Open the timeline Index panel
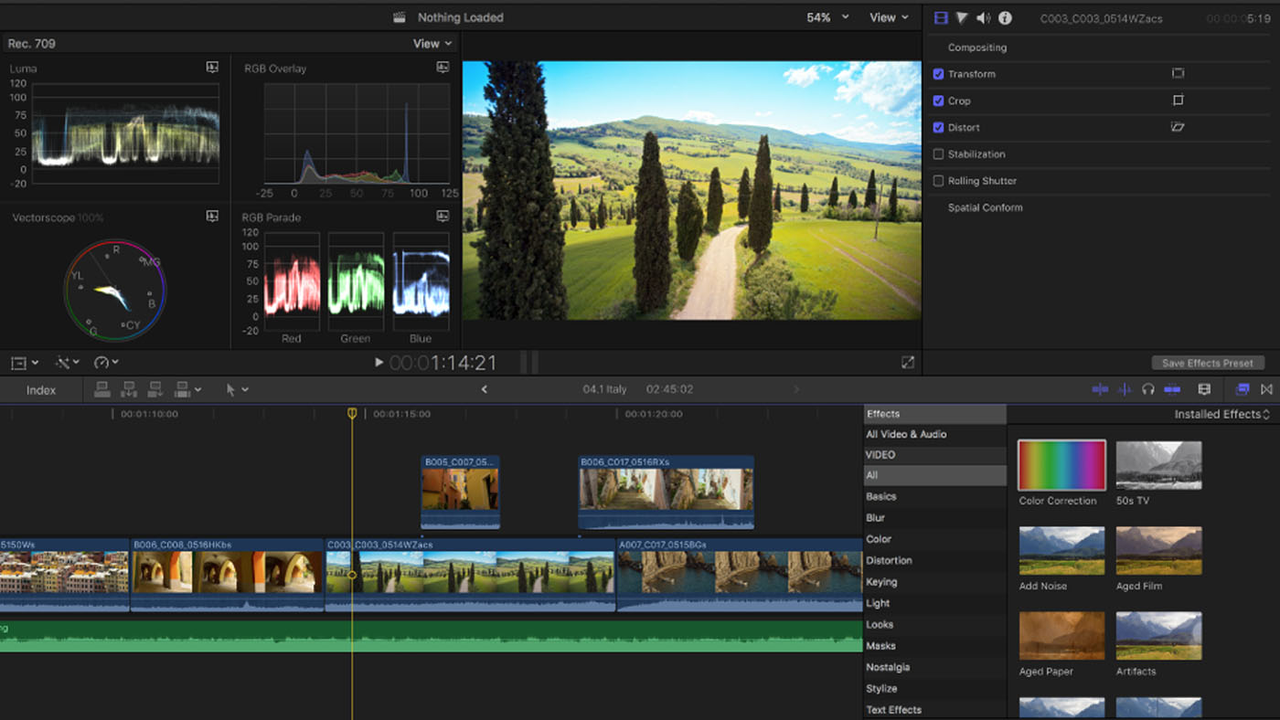The width and height of the screenshot is (1280, 720). (x=40, y=390)
